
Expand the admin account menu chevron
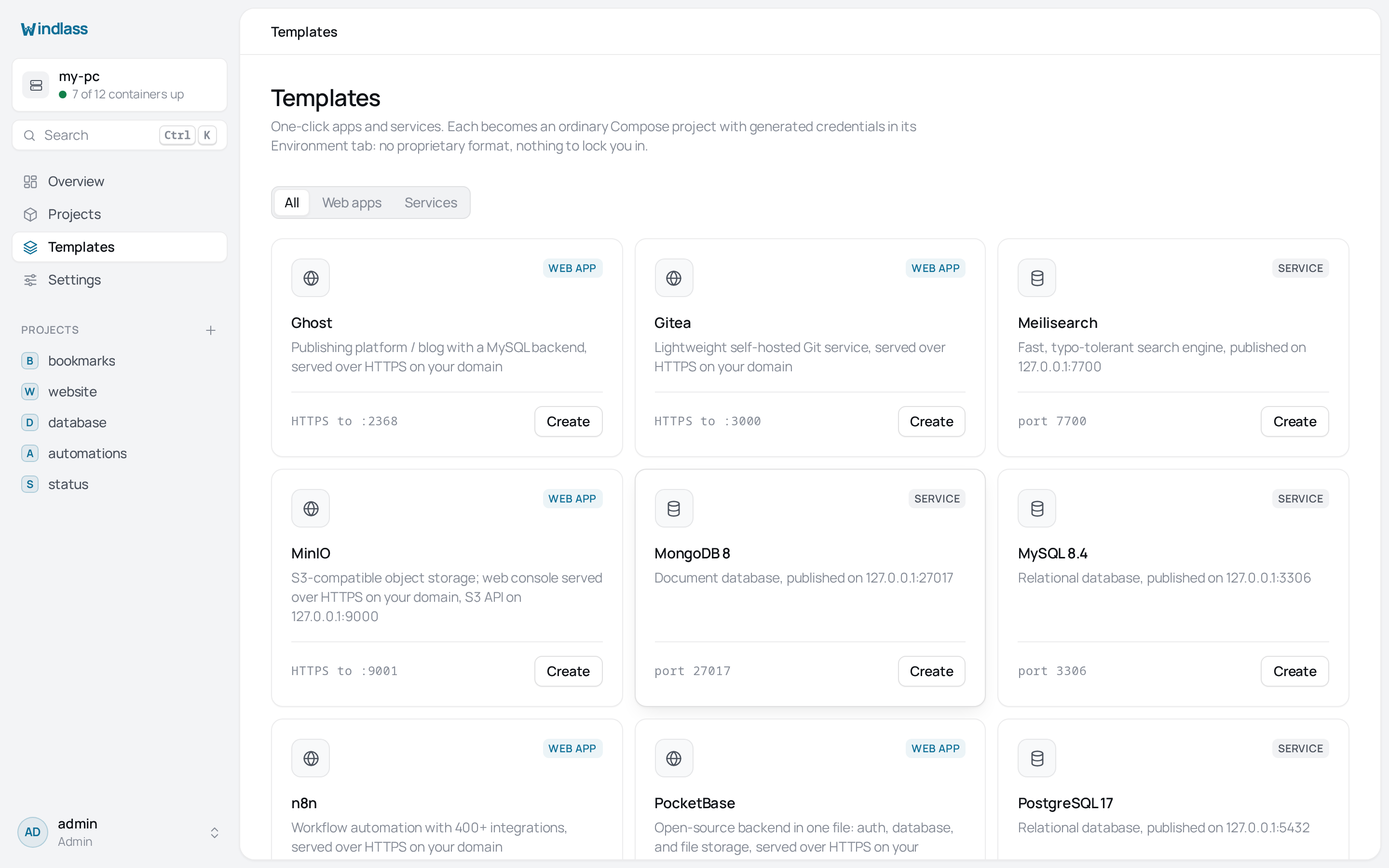(214, 832)
